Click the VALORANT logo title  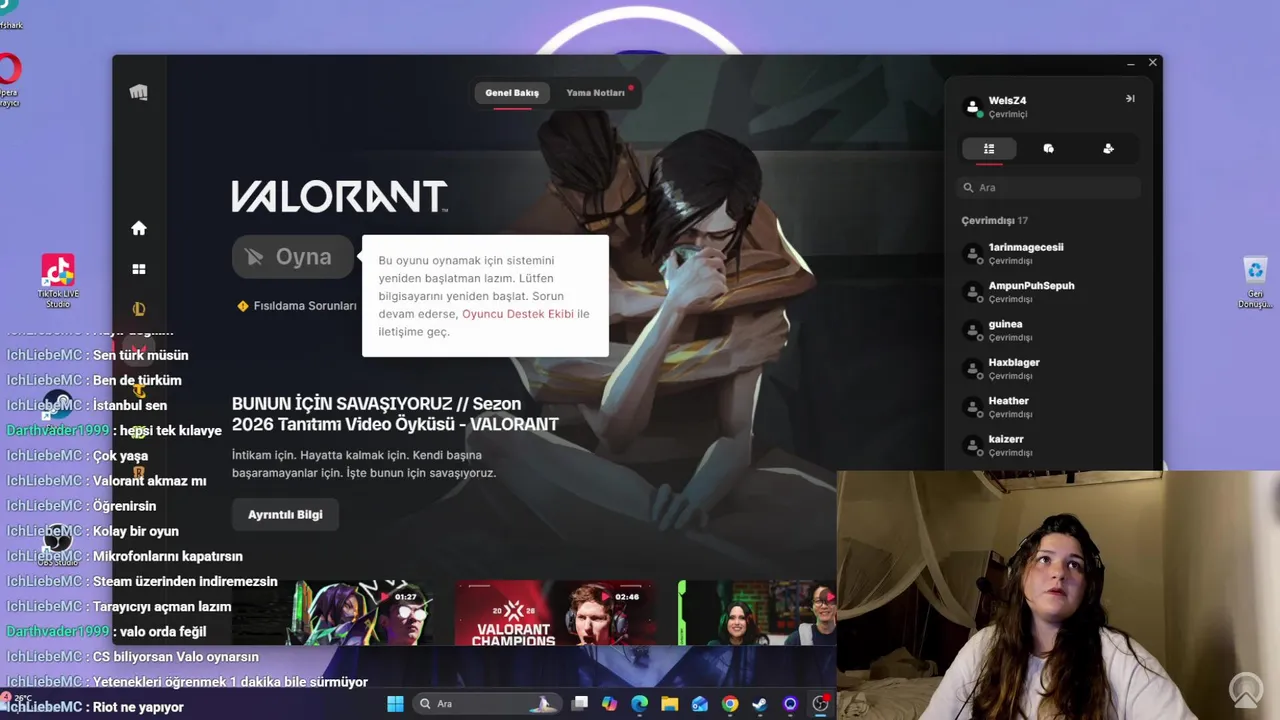tap(339, 197)
